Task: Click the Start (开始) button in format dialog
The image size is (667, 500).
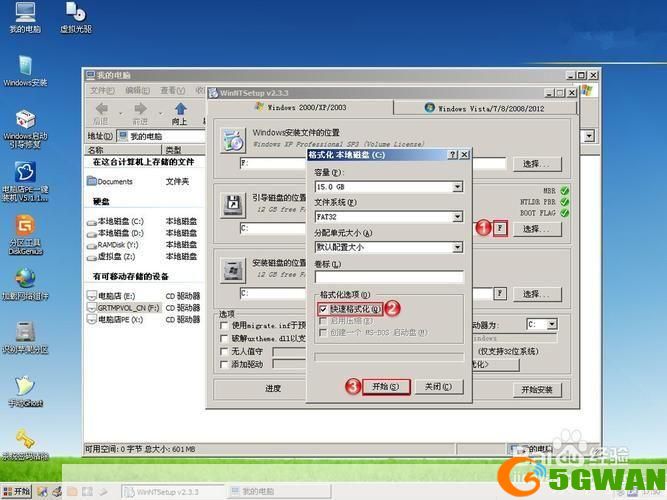Action: click(386, 387)
